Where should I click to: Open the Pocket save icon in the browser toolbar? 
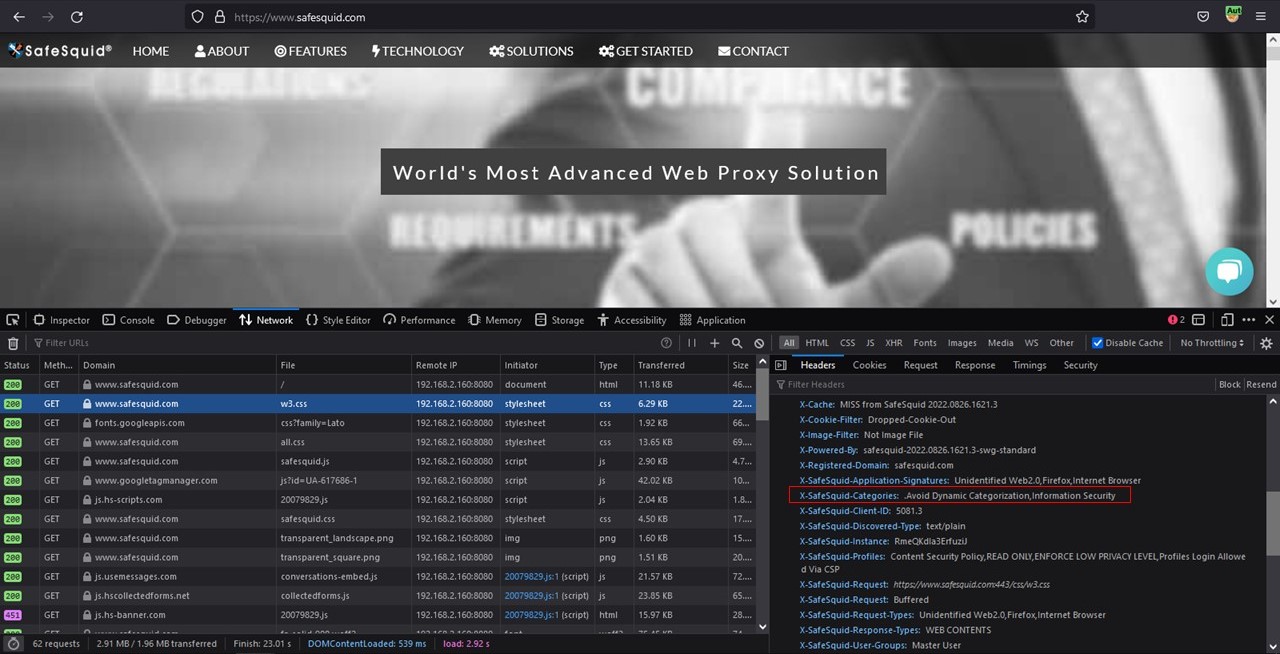click(x=1204, y=17)
